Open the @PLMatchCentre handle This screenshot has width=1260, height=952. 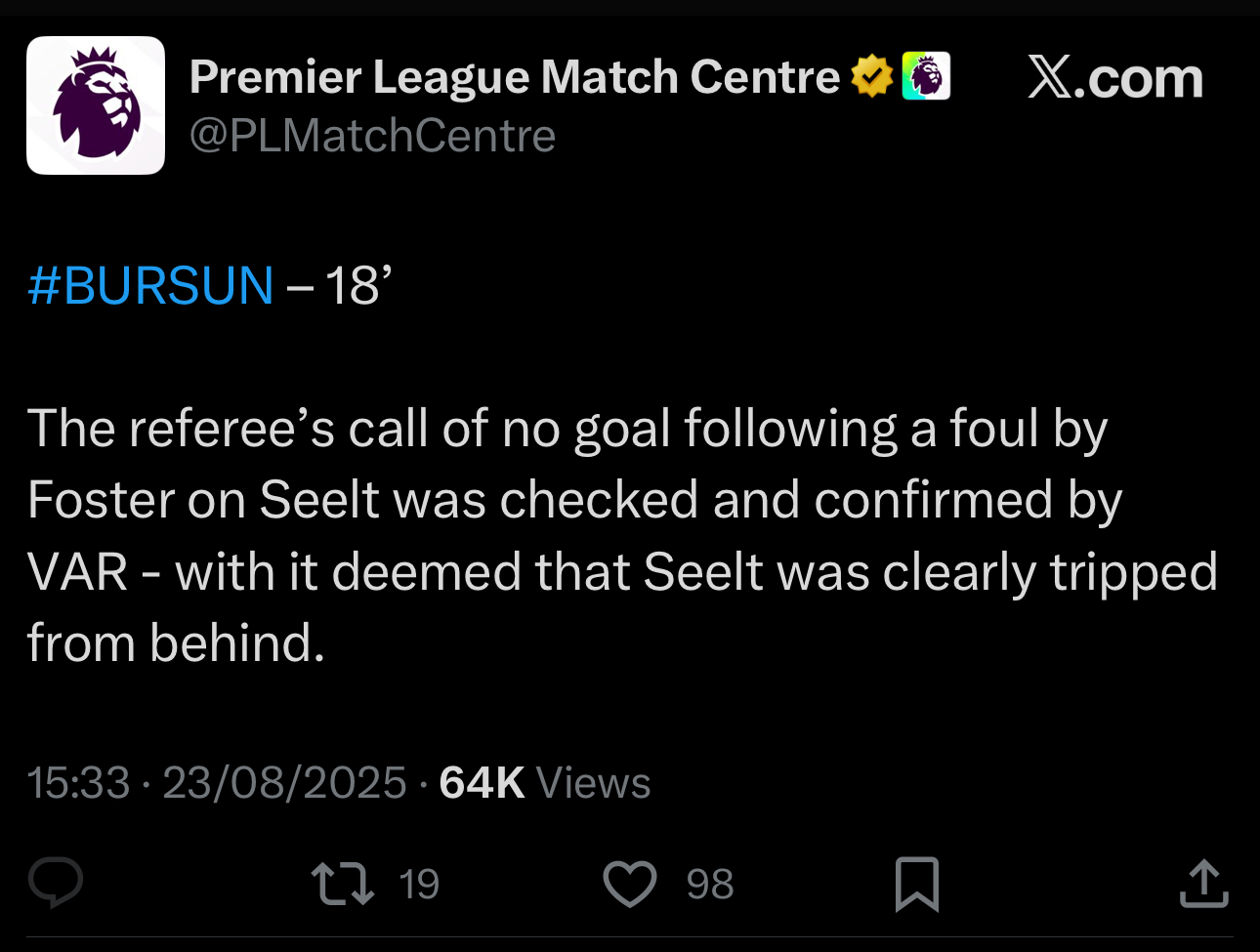(x=372, y=136)
